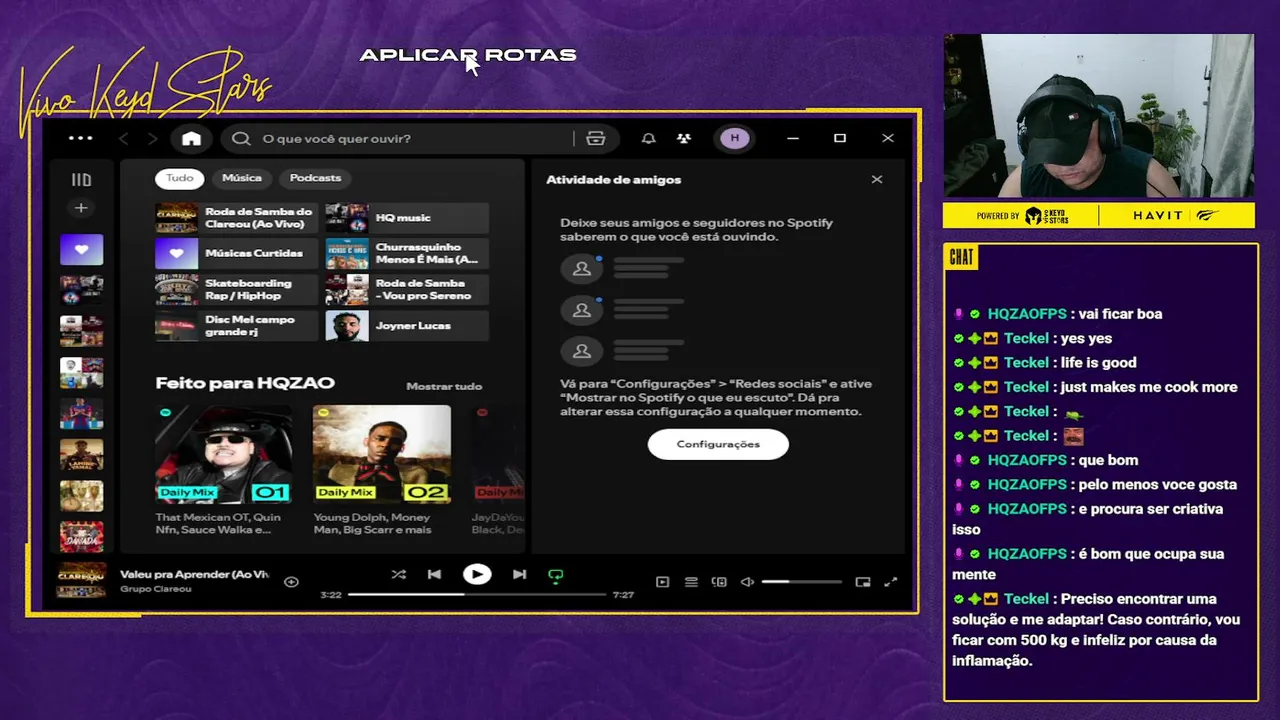The width and height of the screenshot is (1280, 720).
Task: Navigate forward with right arrow
Action: click(152, 139)
